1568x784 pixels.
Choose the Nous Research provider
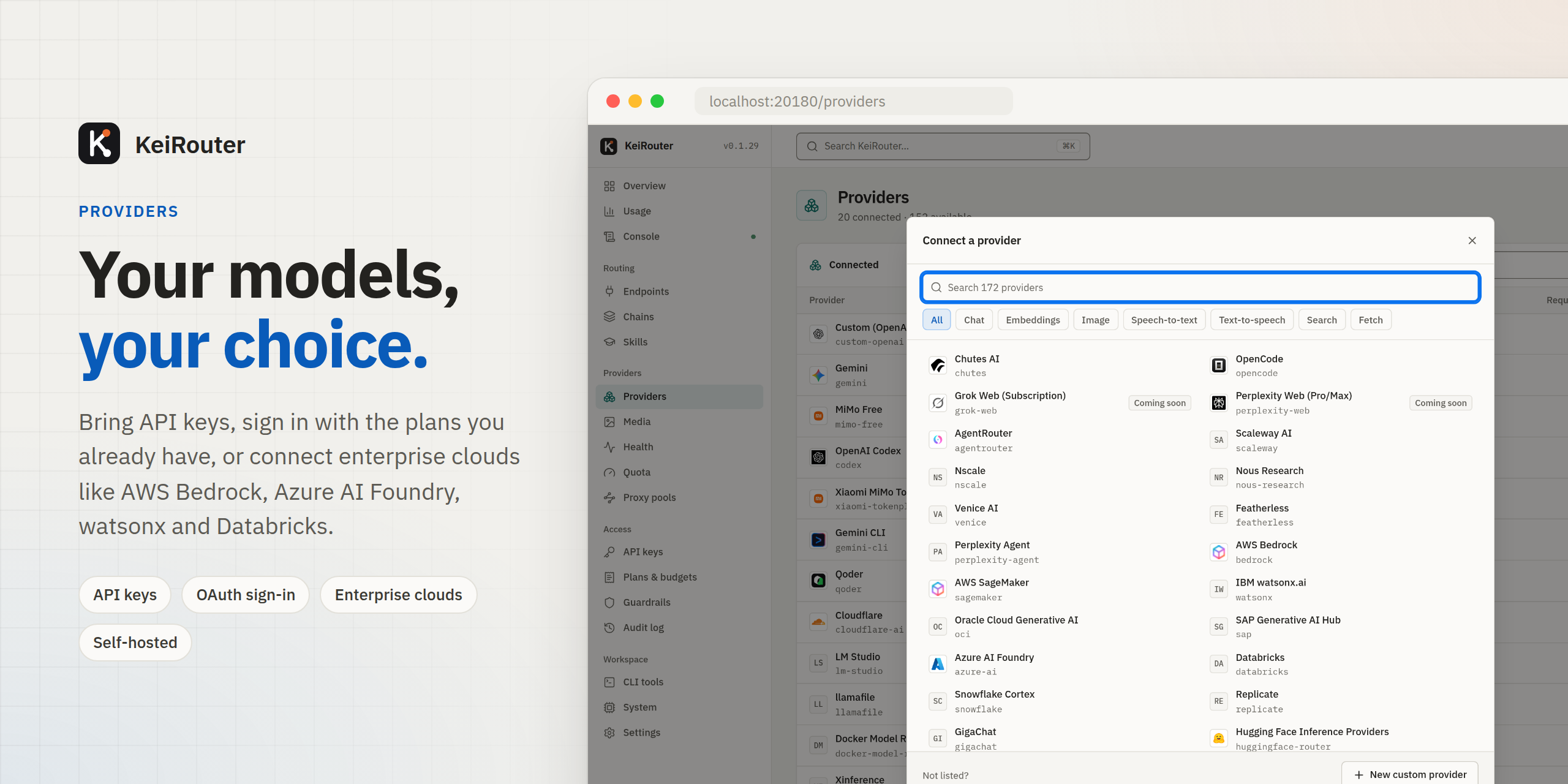[1341, 478]
